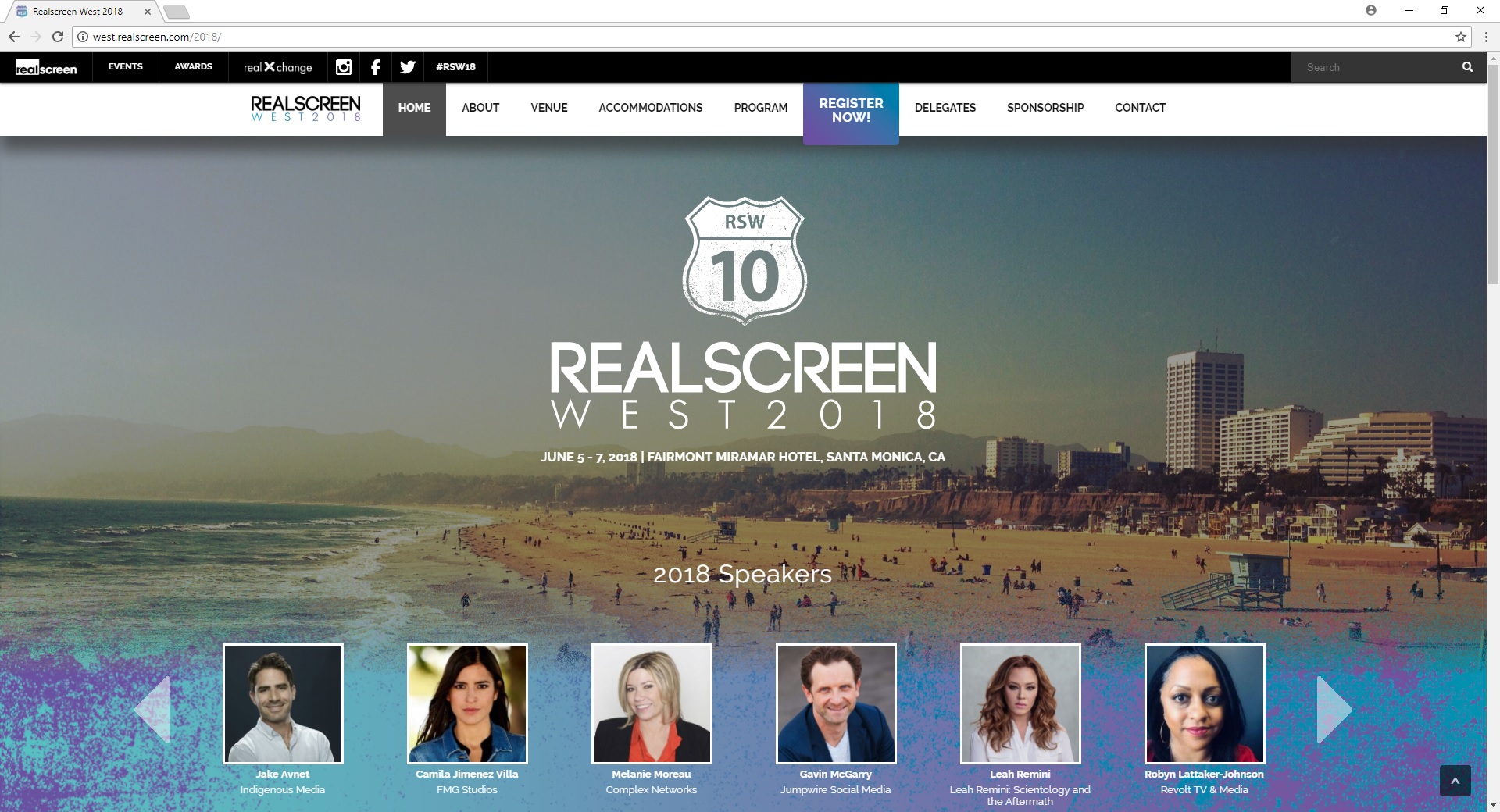
Task: Click the Gavin McGarry name link
Action: point(836,775)
